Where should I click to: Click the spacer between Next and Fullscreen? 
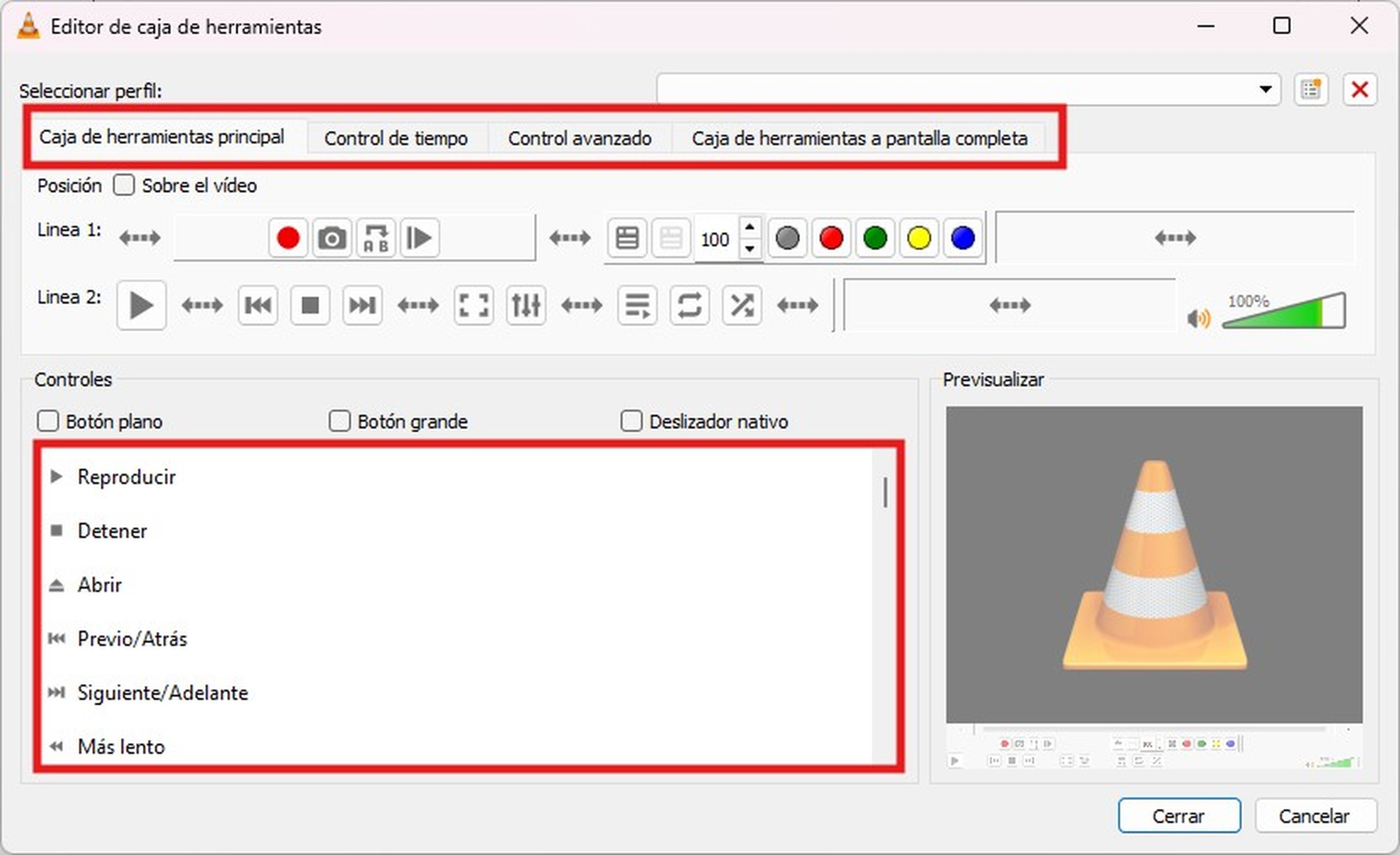(x=418, y=305)
